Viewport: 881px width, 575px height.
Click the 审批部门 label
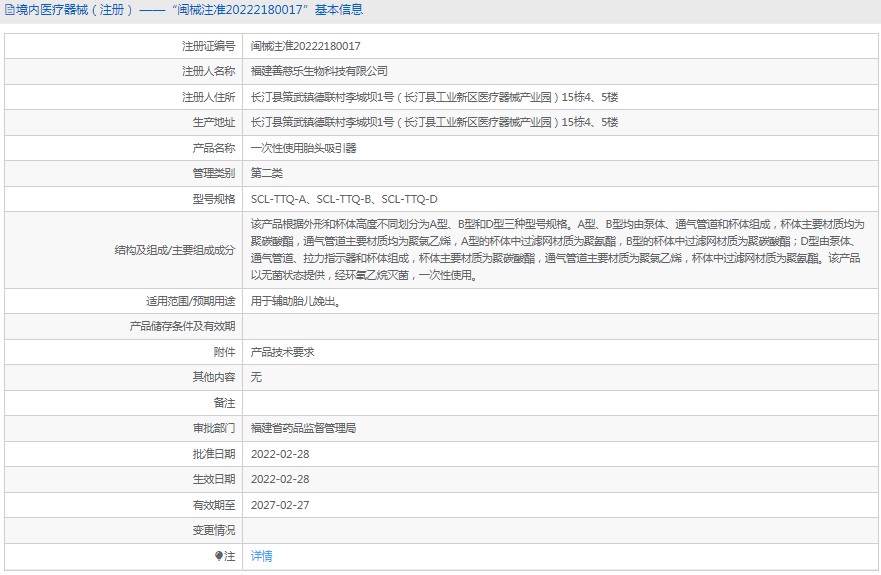(x=214, y=428)
